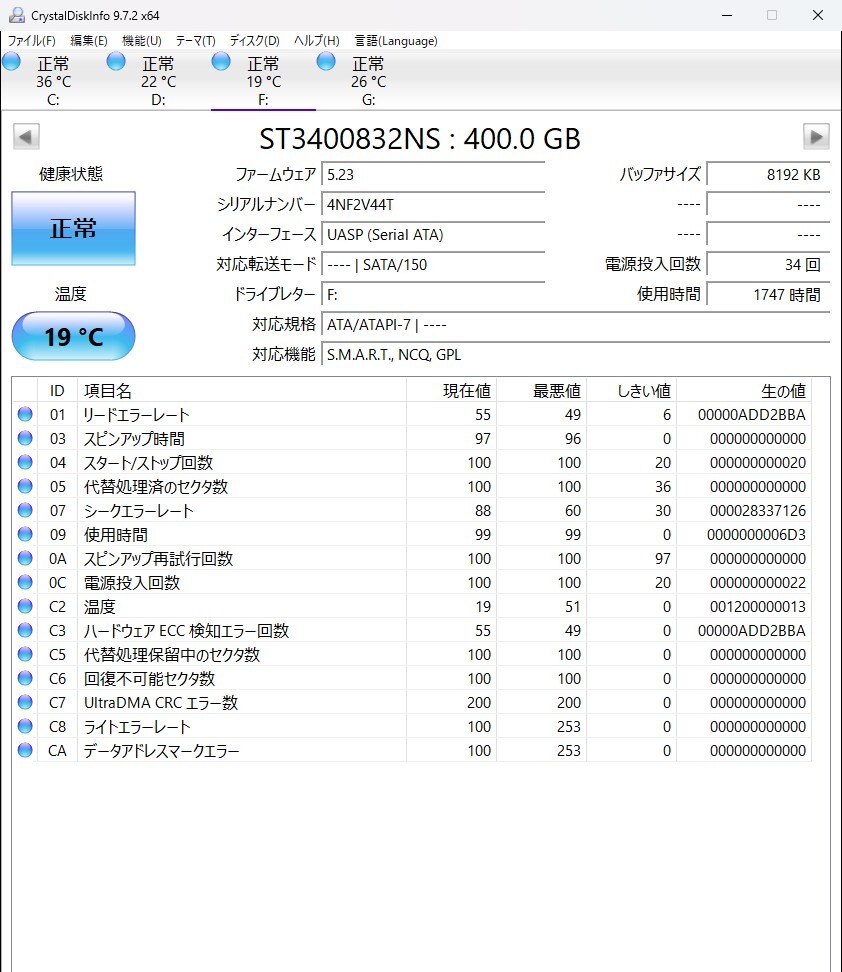Click the next disk arrow button
The height and width of the screenshot is (972, 842).
coord(816,136)
